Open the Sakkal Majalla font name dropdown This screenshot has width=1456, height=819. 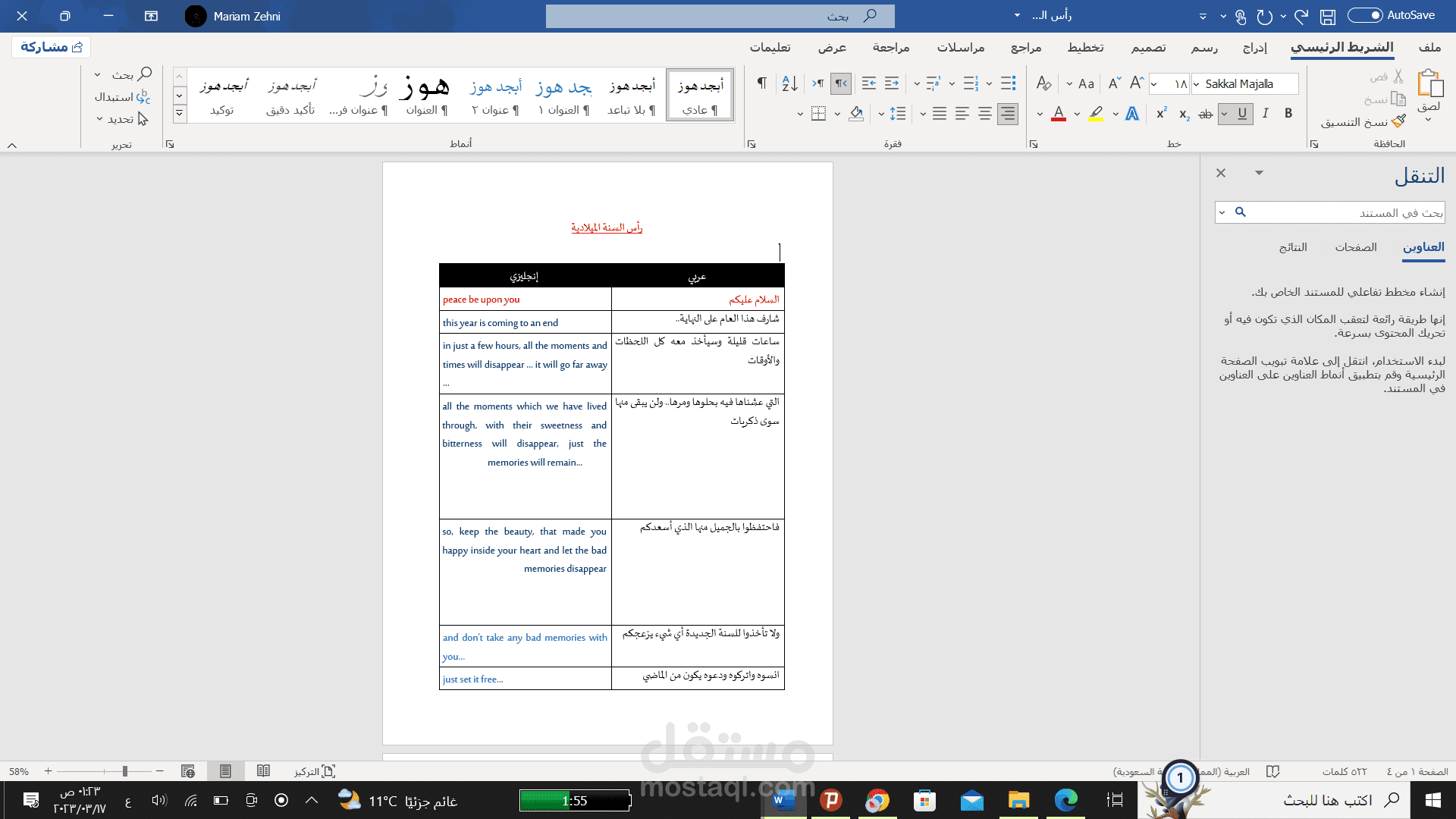pyautogui.click(x=1197, y=84)
